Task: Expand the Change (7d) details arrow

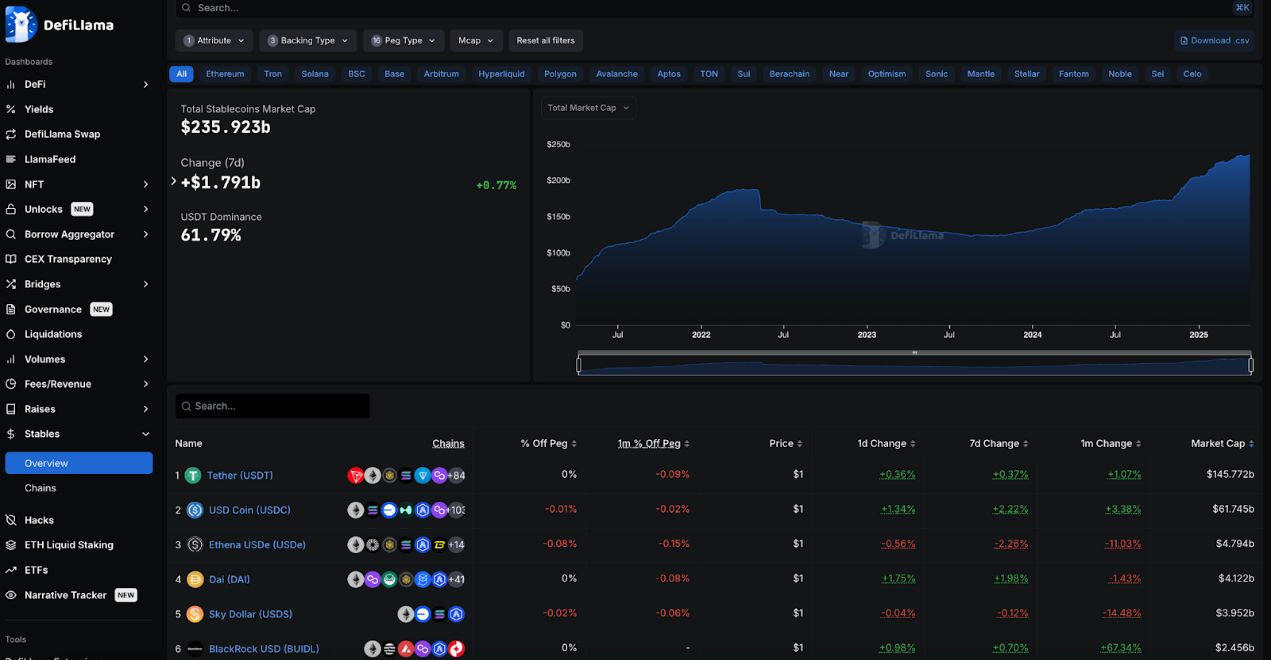Action: (x=174, y=181)
